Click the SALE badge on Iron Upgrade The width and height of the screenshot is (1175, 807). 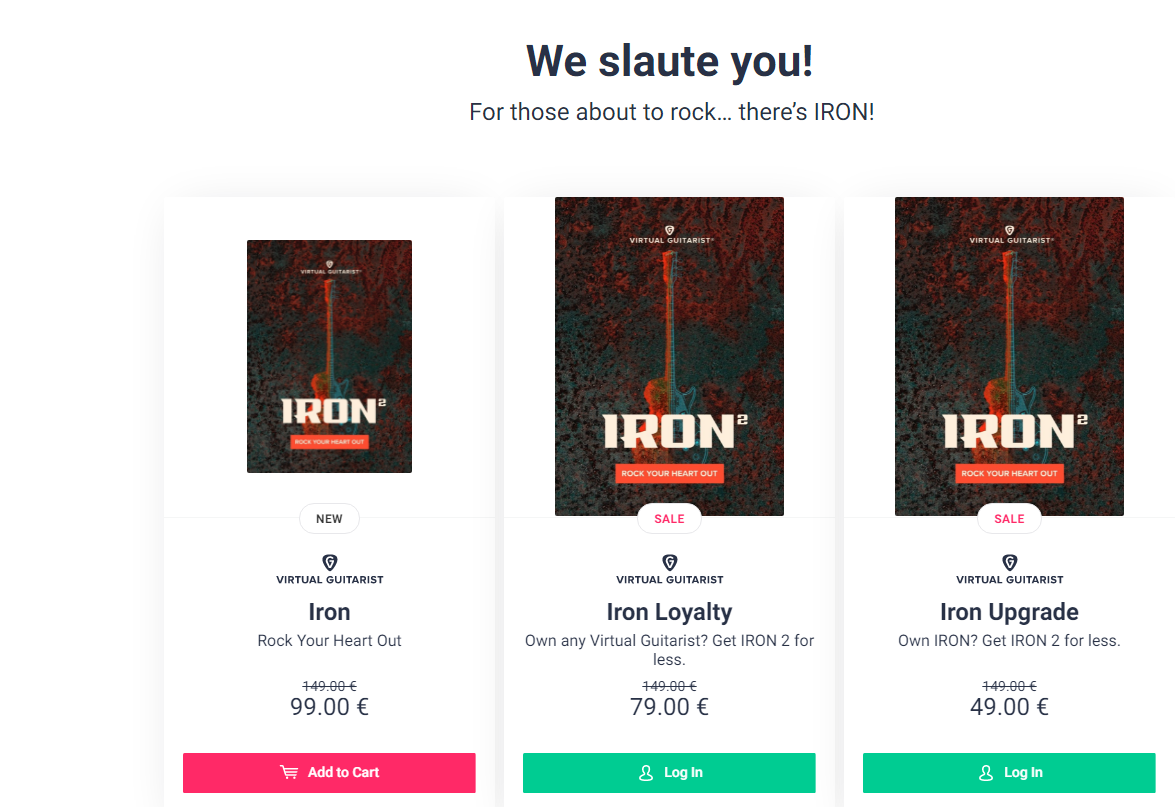pos(1009,519)
